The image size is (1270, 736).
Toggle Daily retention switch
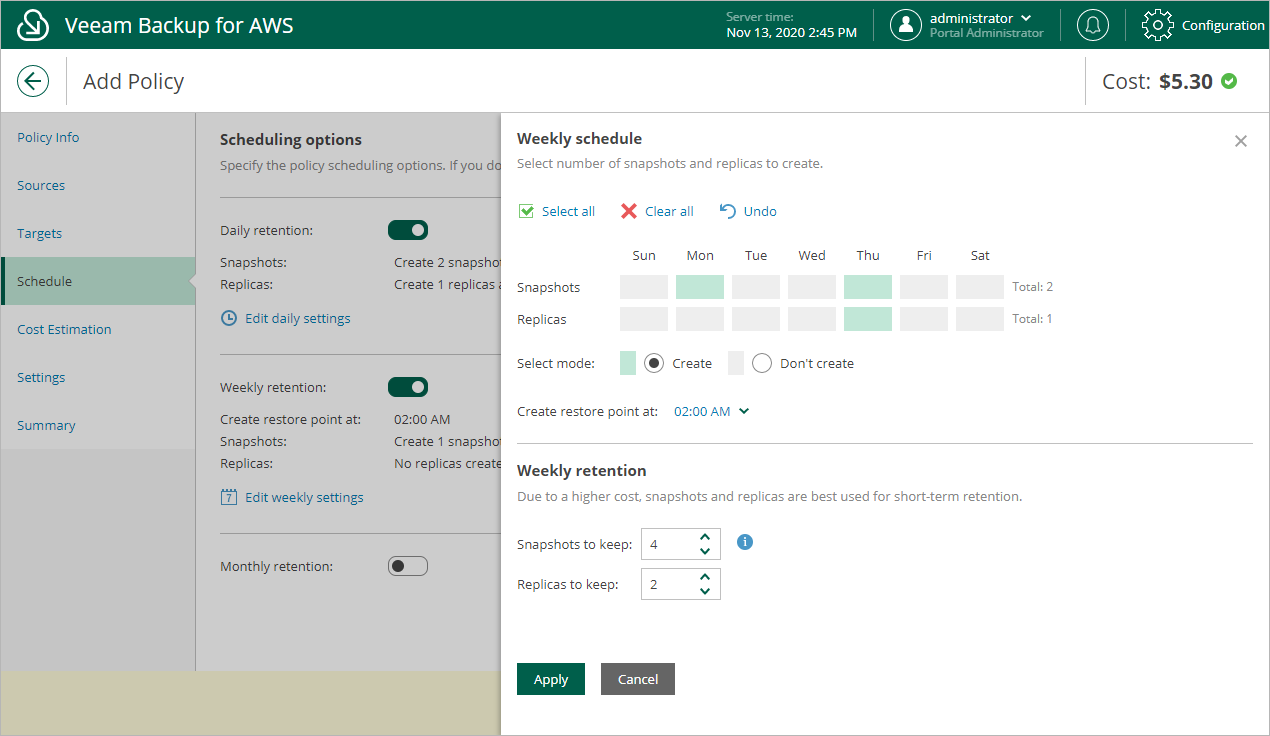[x=408, y=230]
